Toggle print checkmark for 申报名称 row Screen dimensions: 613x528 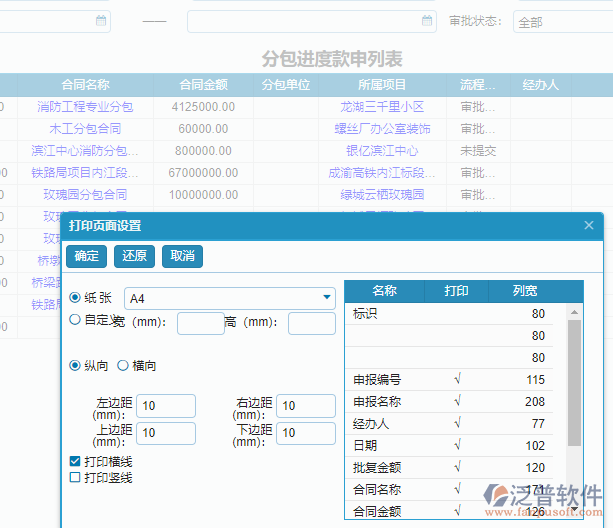click(x=457, y=401)
